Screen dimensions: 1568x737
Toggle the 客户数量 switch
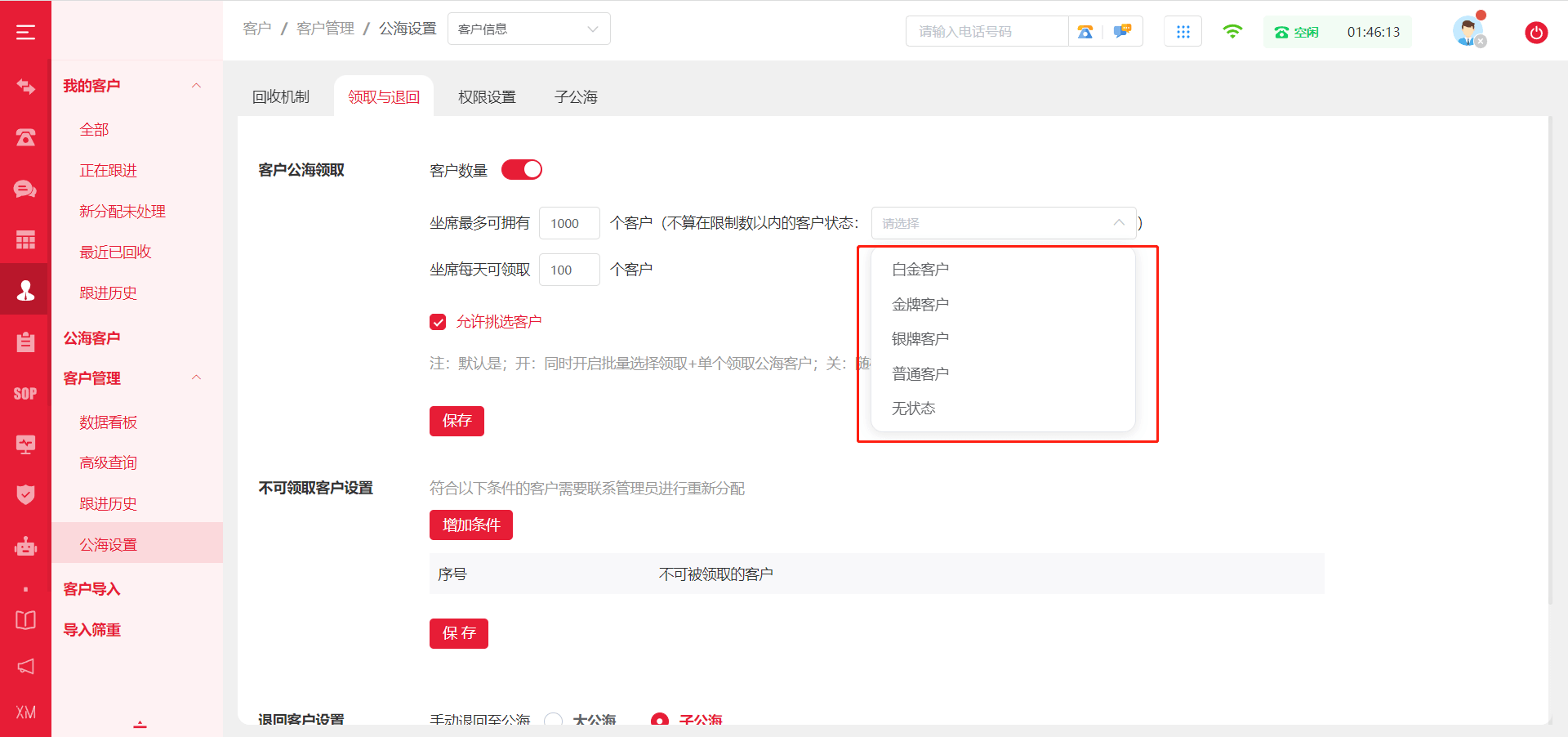pyautogui.click(x=521, y=169)
